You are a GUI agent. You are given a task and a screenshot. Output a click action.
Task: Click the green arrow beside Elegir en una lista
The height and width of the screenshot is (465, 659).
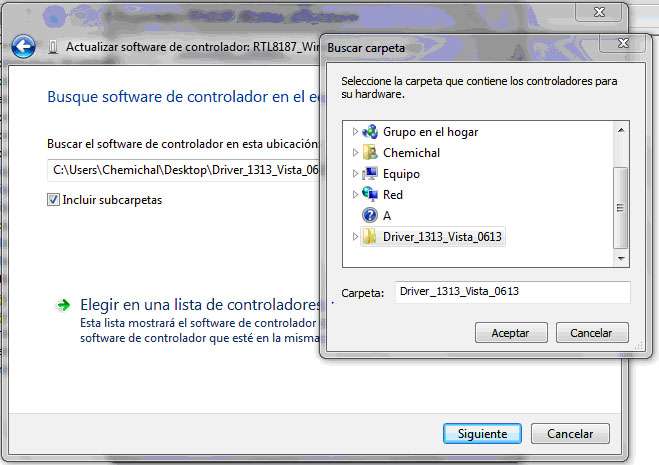tap(63, 305)
